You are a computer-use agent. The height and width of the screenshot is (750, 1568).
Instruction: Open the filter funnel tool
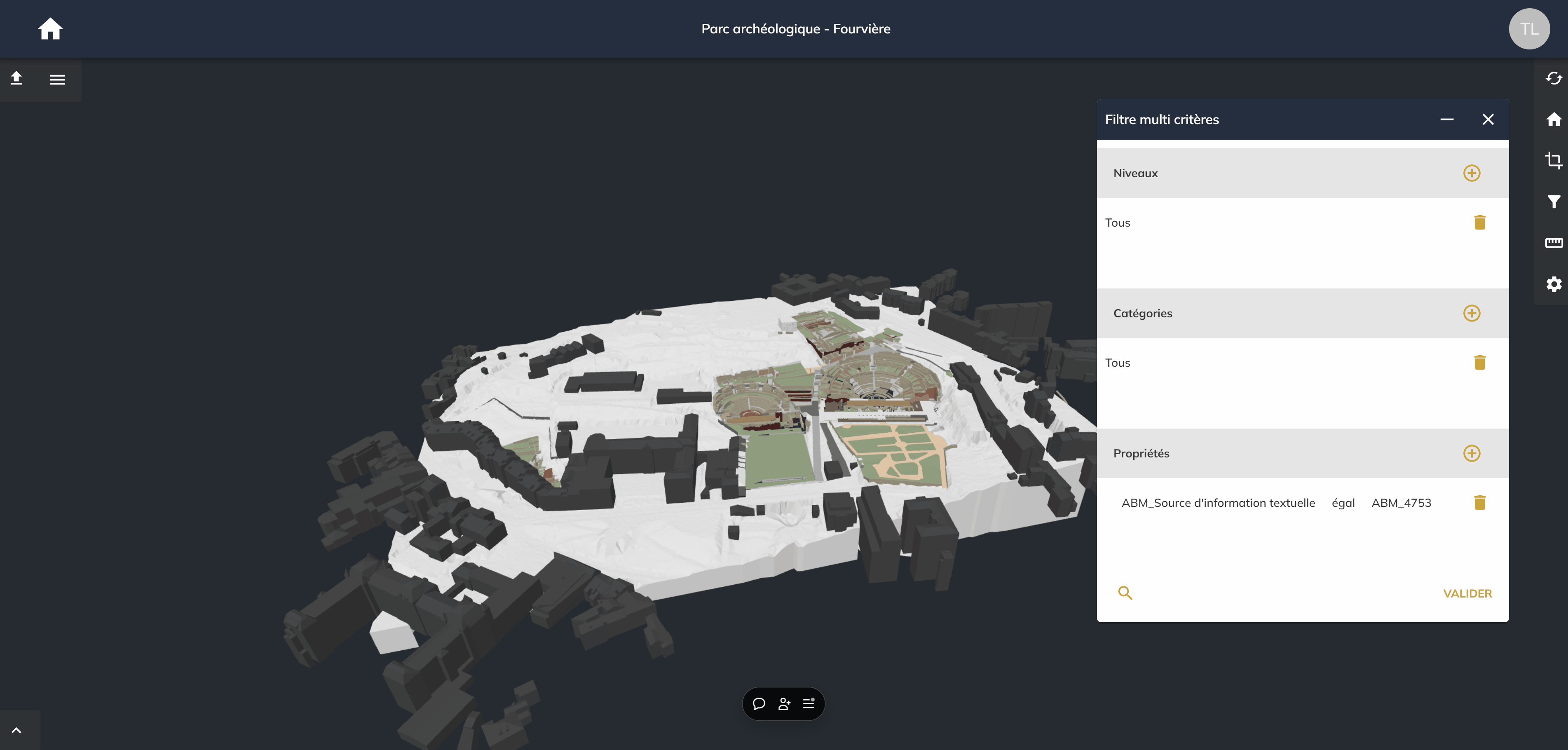(1554, 202)
